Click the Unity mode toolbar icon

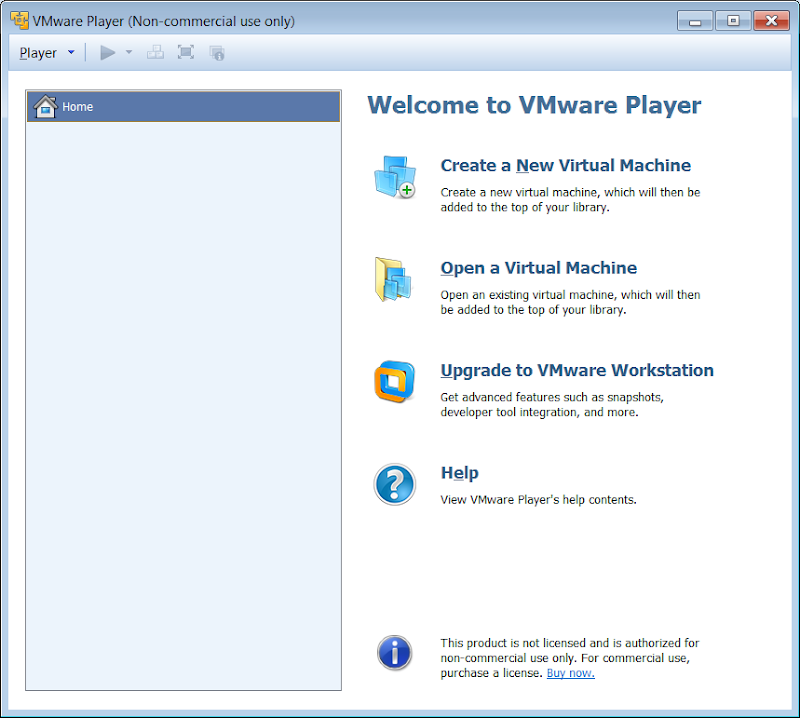pyautogui.click(x=217, y=53)
